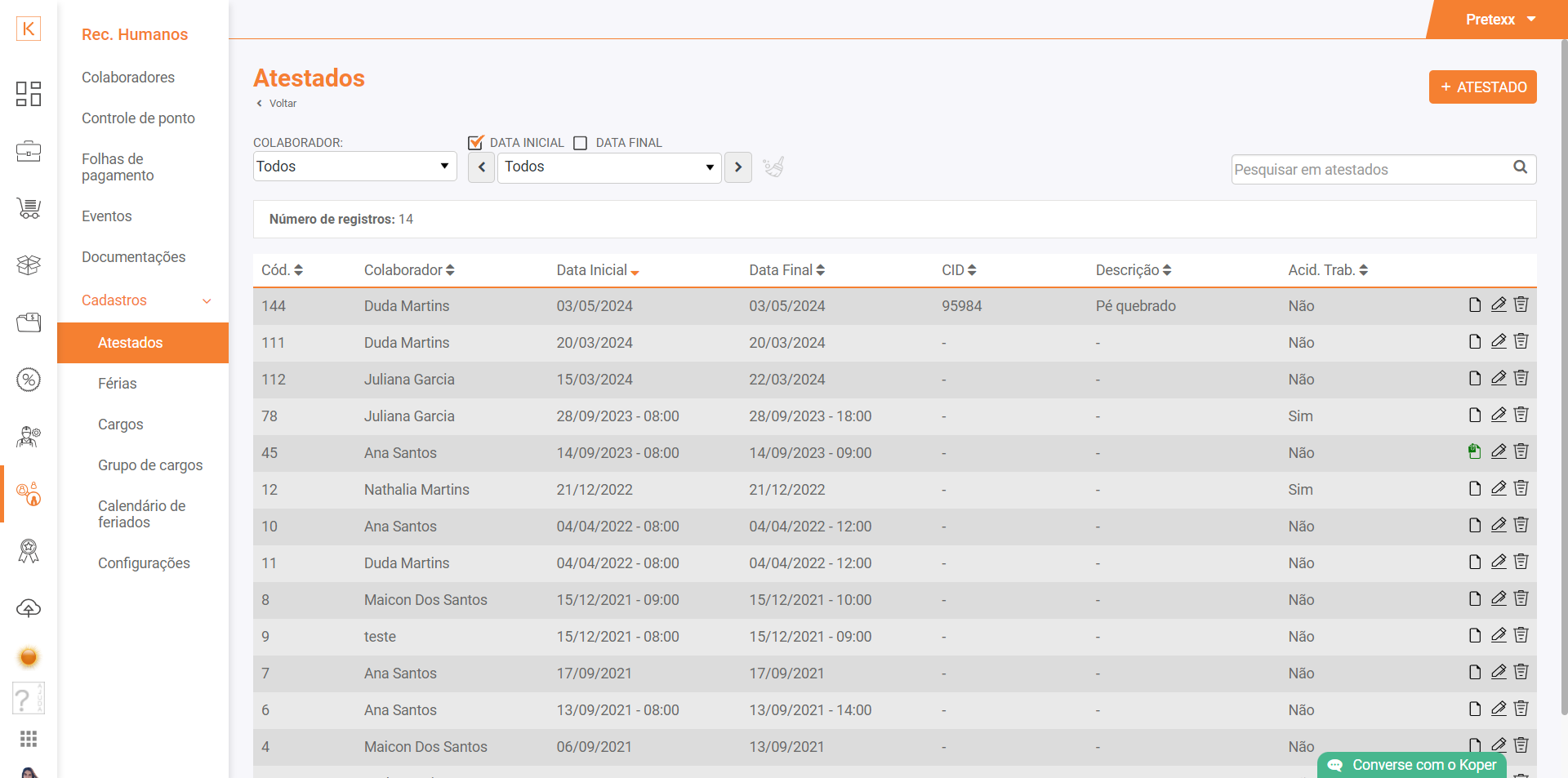The image size is (1568, 778).
Task: Click the clear filters broom icon
Action: click(x=773, y=167)
